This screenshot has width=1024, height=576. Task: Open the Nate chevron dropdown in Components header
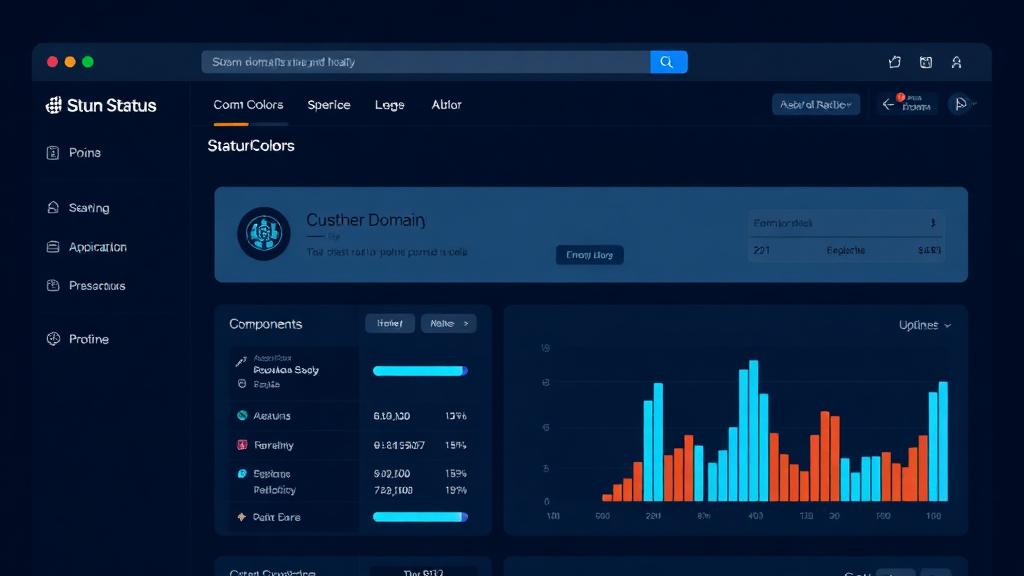click(x=448, y=323)
